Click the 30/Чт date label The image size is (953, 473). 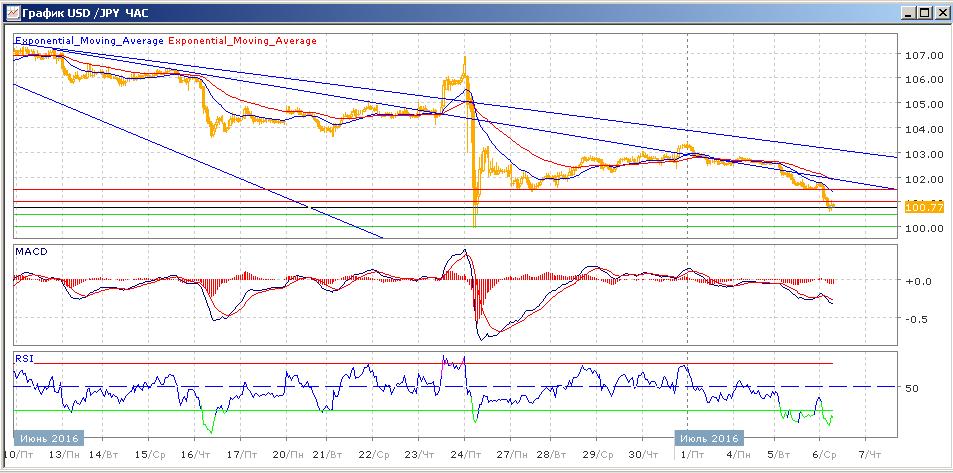tap(644, 455)
